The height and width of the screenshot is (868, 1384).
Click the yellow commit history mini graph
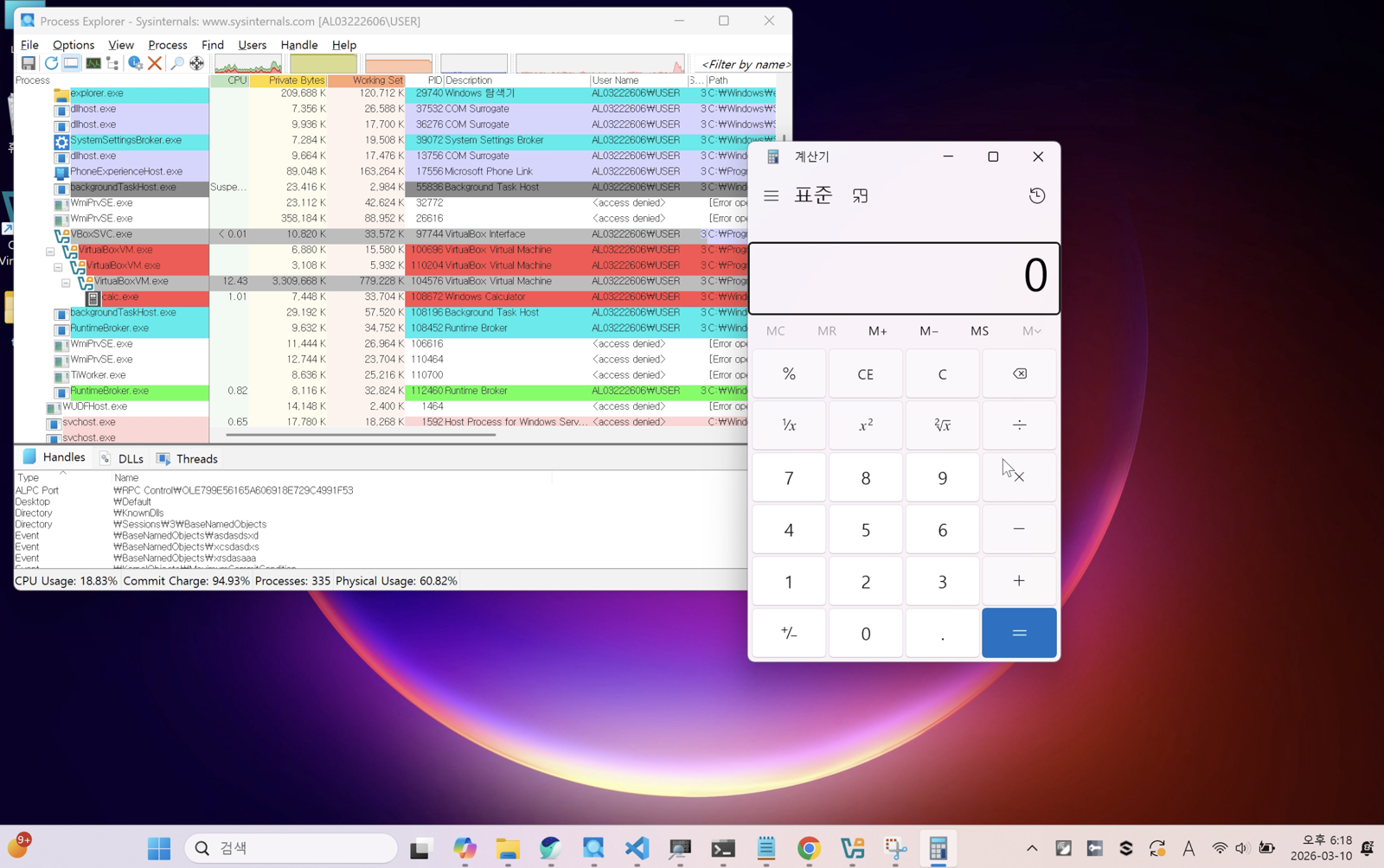[323, 64]
